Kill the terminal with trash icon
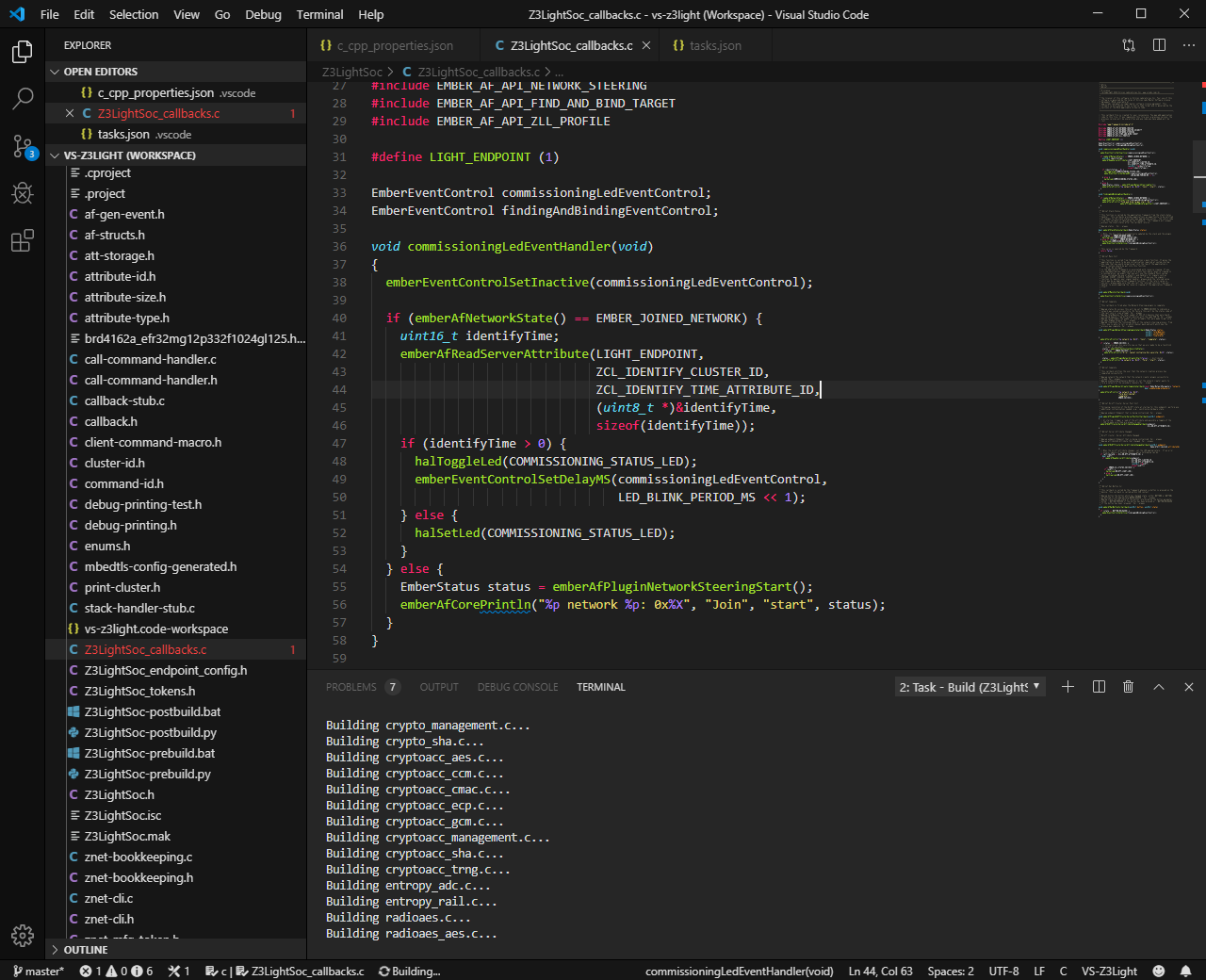Image resolution: width=1206 pixels, height=980 pixels. pyautogui.click(x=1129, y=687)
